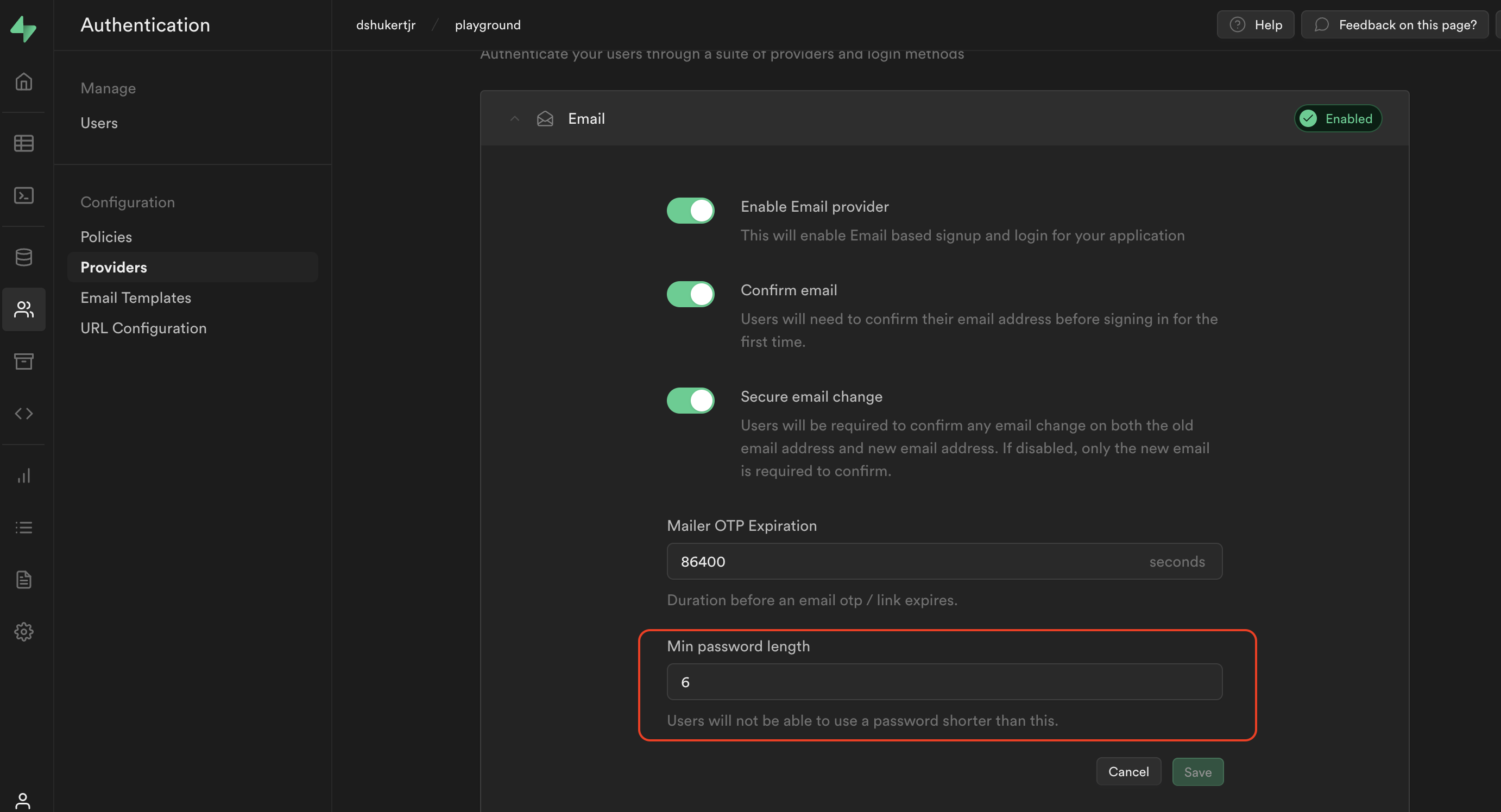Image resolution: width=1501 pixels, height=812 pixels.
Task: Open Users in the Manage menu
Action: tap(99, 123)
